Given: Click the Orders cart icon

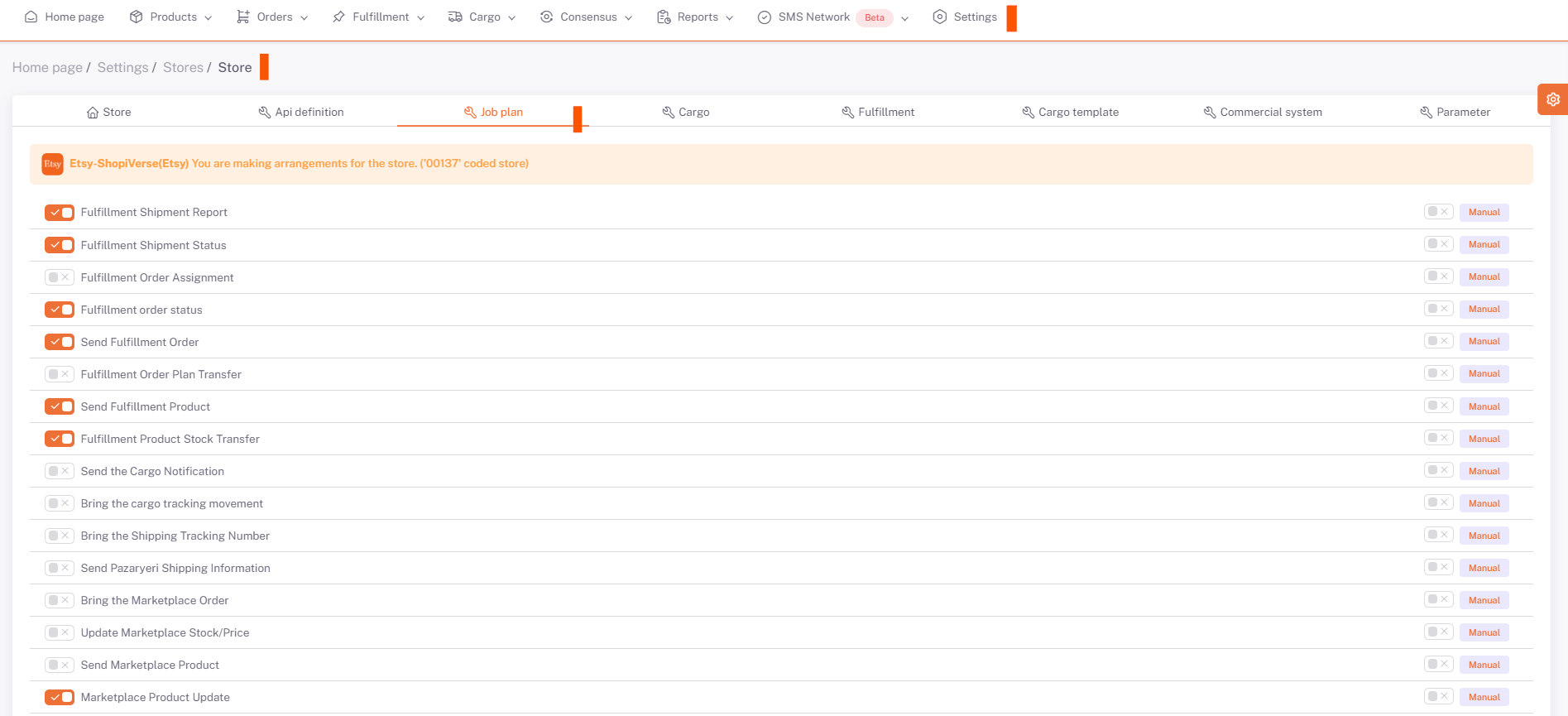Looking at the screenshot, I should pos(243,17).
